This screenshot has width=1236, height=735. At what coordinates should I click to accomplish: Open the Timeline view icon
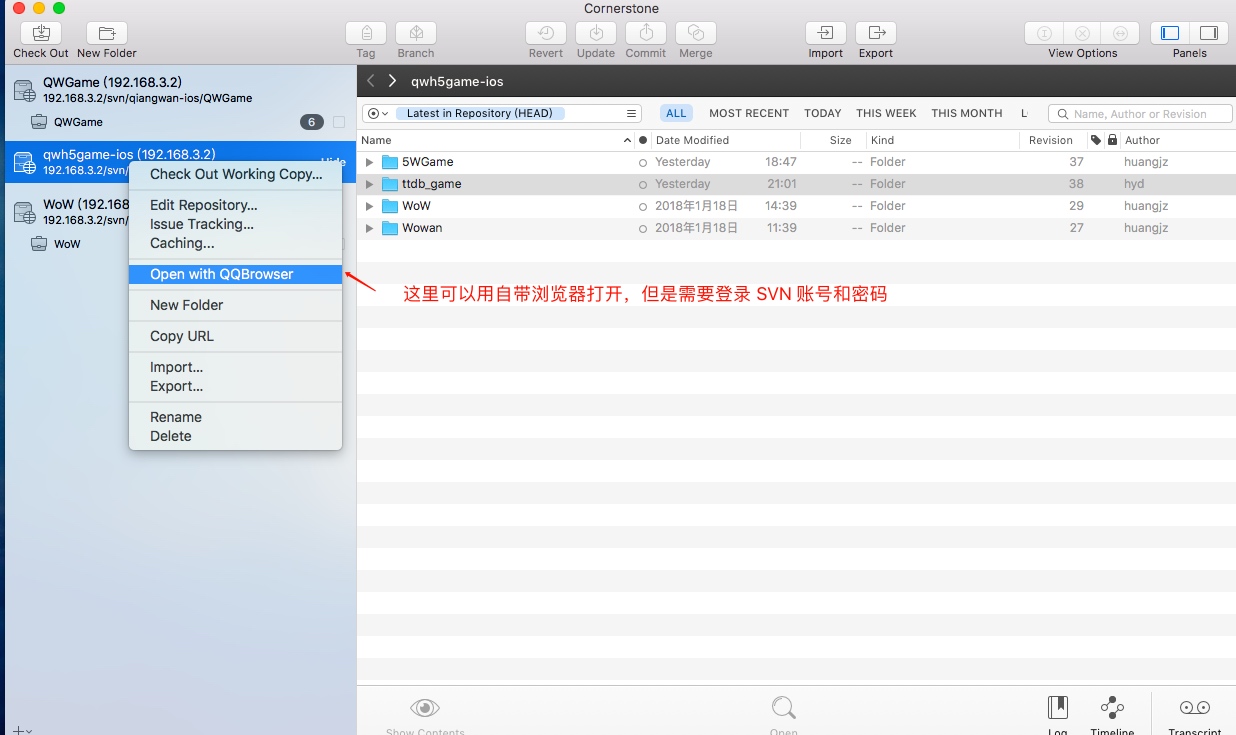pos(1112,708)
